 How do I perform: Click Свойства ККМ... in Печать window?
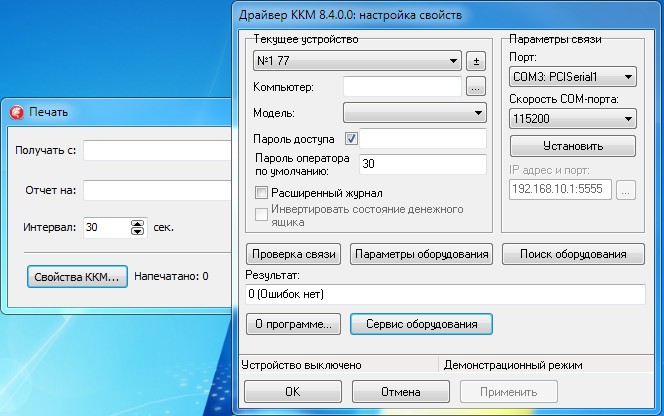[x=77, y=277]
